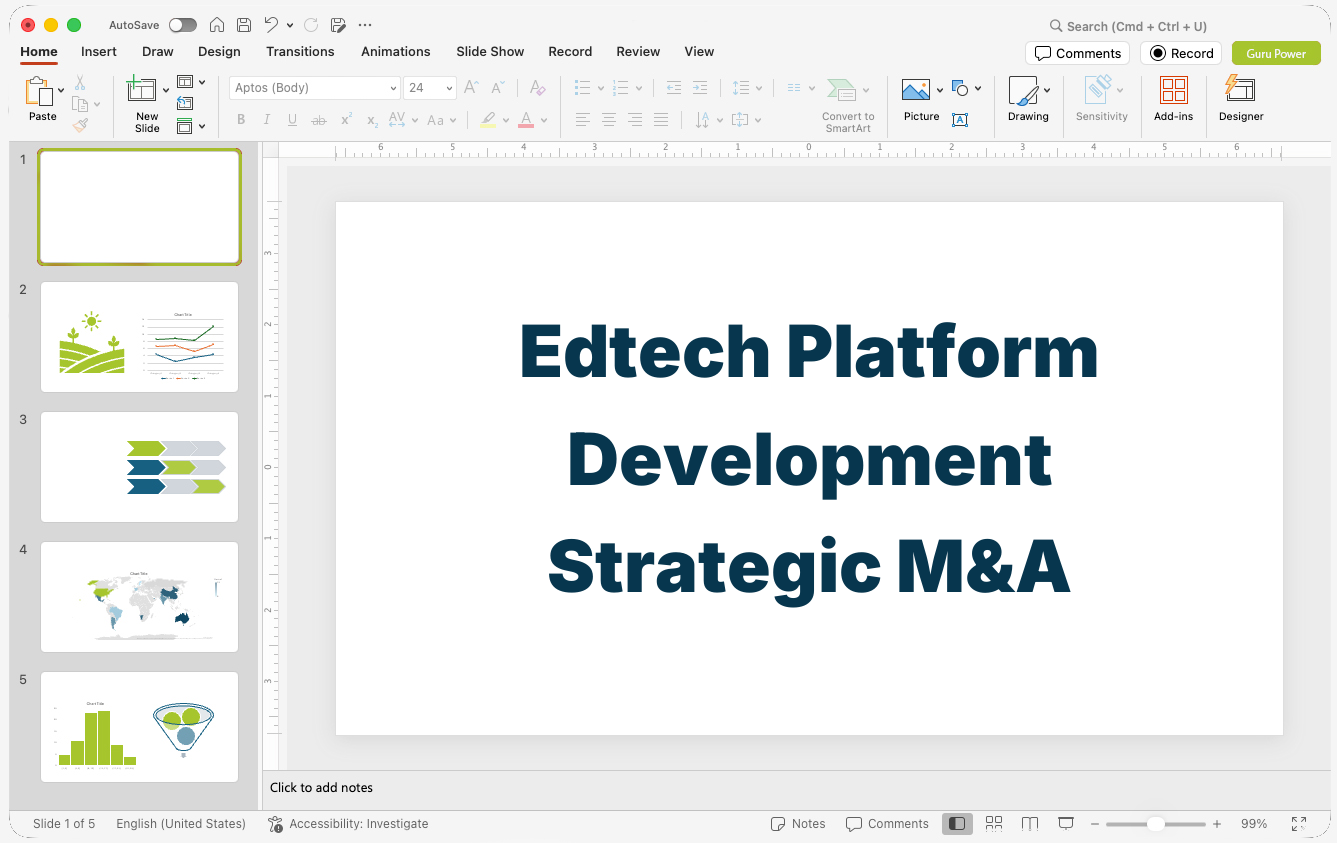
Task: Click the Strikethrough icon
Action: click(x=319, y=120)
